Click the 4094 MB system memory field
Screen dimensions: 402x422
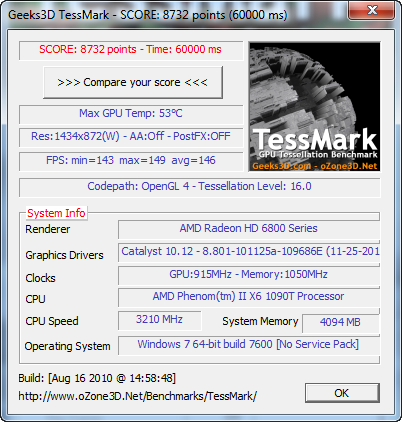(x=341, y=323)
